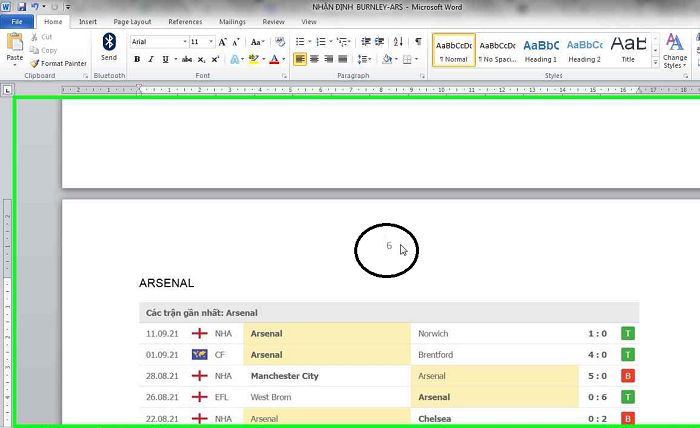Click the Copy command
700x428 pixels.
43,50
